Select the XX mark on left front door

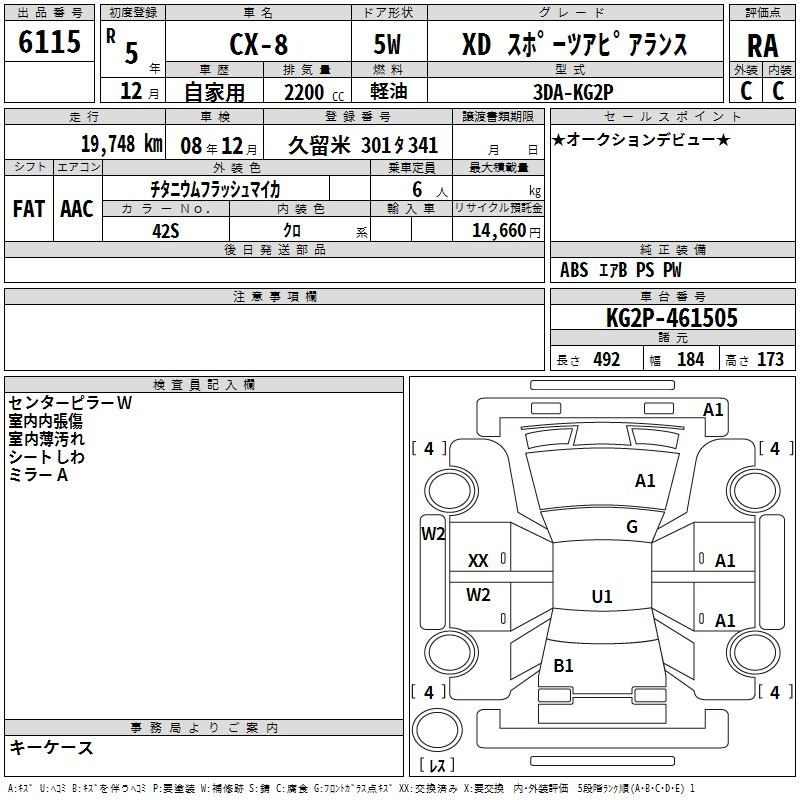478,561
